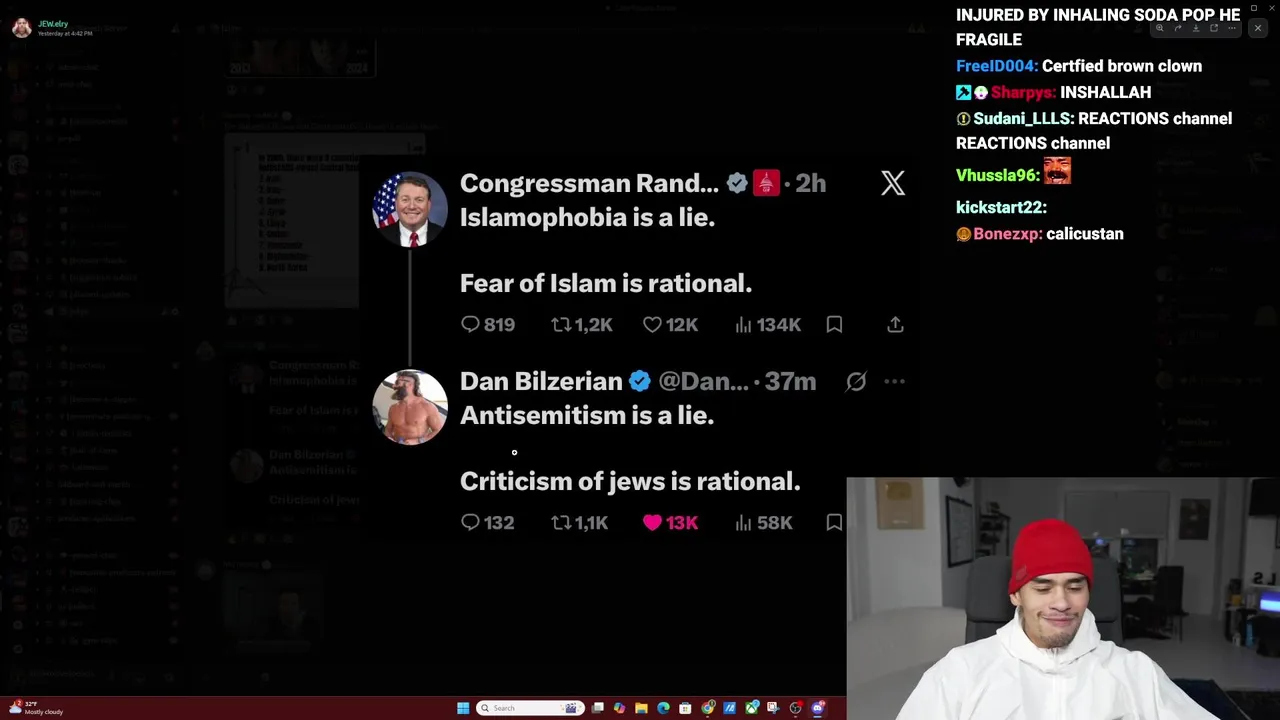This screenshot has width=1280, height=720.
Task: Click the Discord icon in the taskbar
Action: click(817, 708)
